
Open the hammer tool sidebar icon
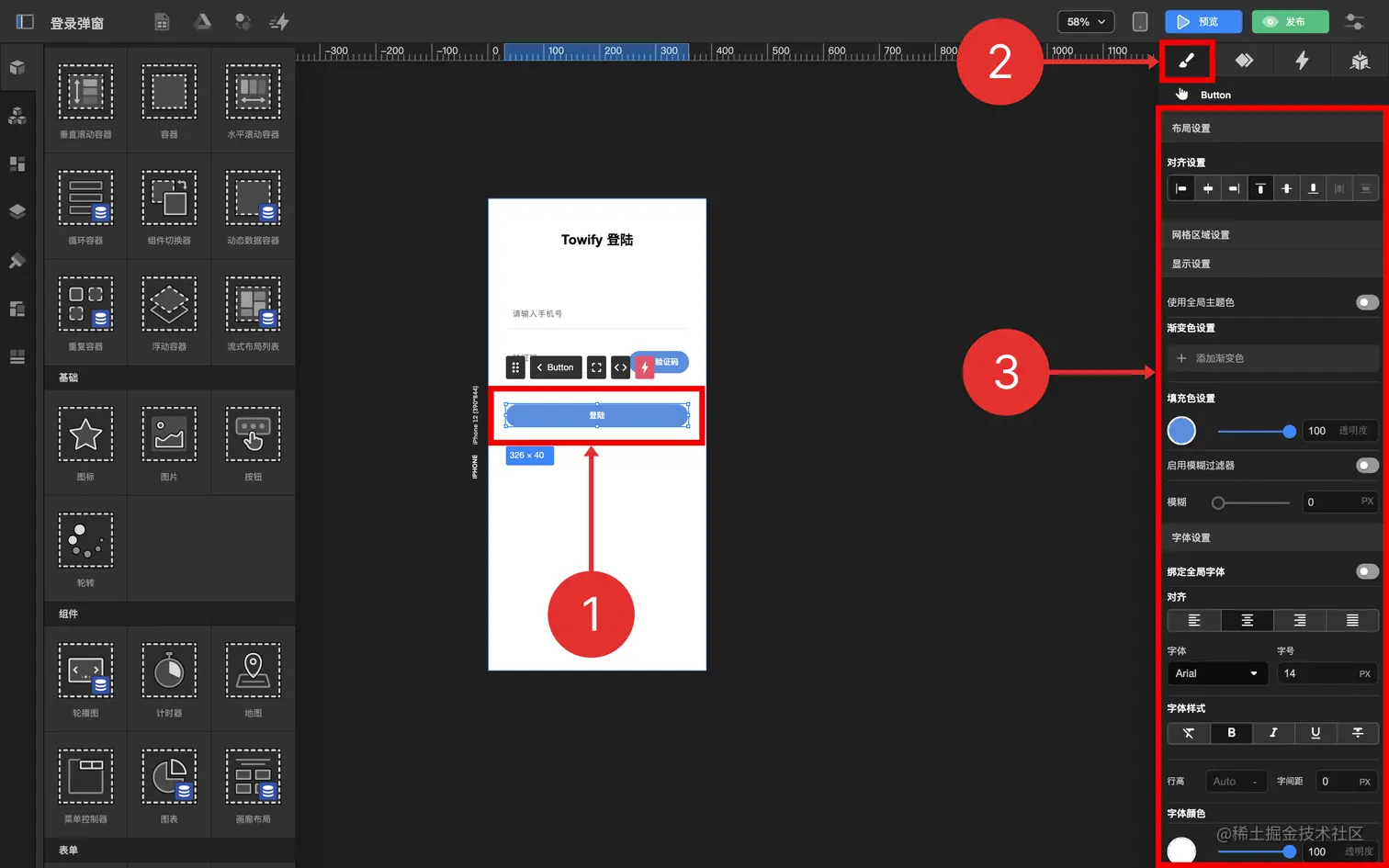[17, 260]
